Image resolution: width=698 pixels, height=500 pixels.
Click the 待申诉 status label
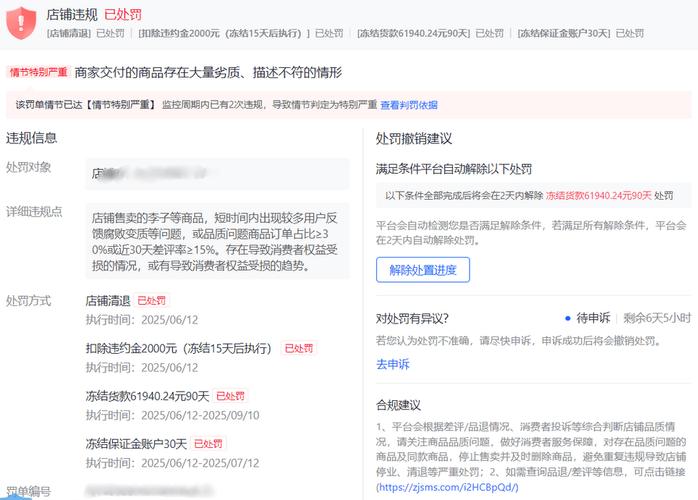(x=593, y=318)
